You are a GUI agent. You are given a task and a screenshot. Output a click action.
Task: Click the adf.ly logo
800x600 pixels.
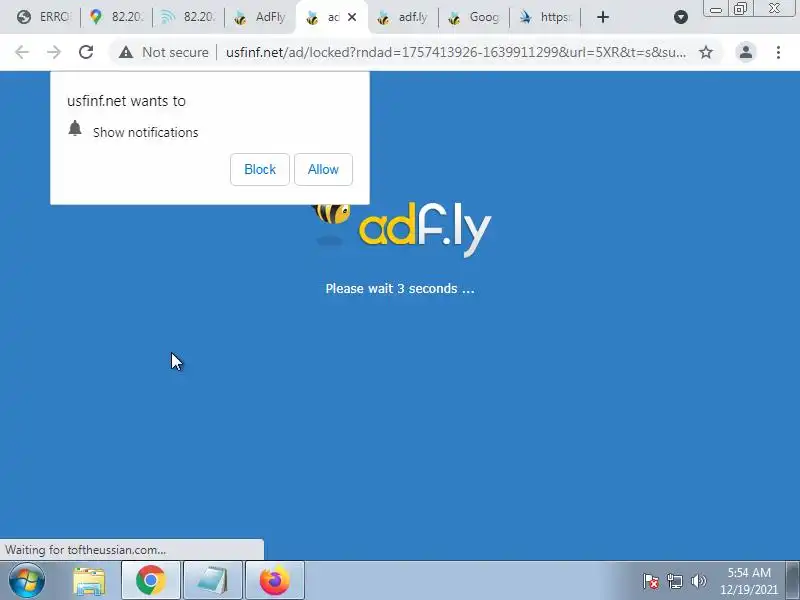tap(402, 230)
